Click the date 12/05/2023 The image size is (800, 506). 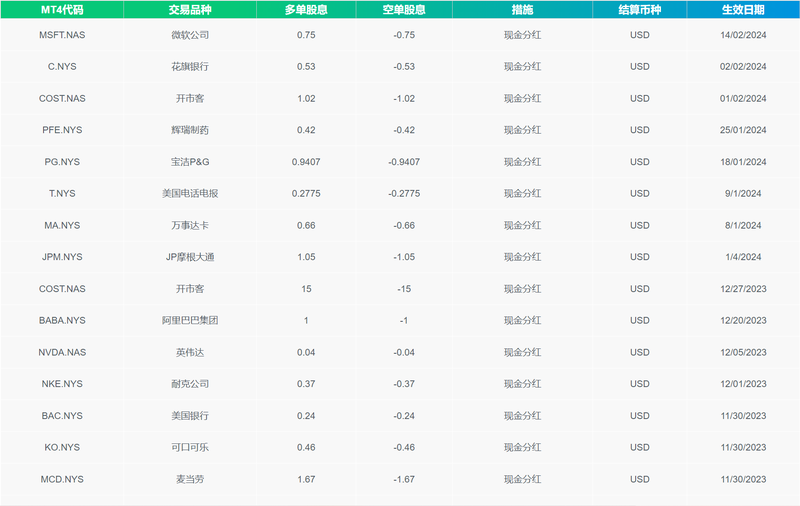click(743, 352)
